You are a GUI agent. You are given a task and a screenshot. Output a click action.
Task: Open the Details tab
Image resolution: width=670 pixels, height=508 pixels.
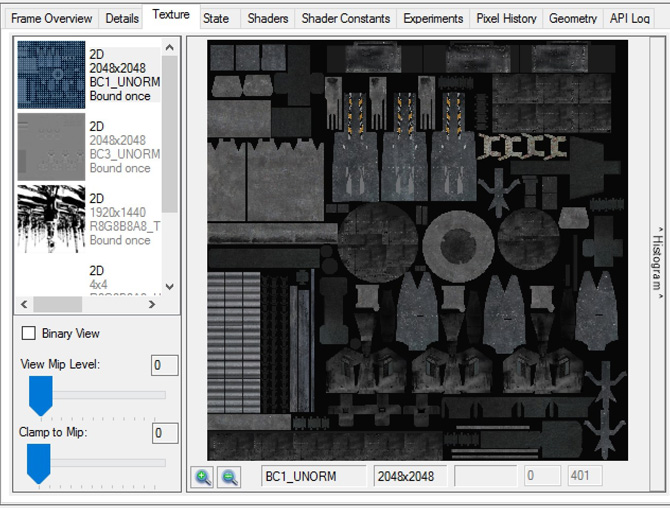(x=122, y=18)
